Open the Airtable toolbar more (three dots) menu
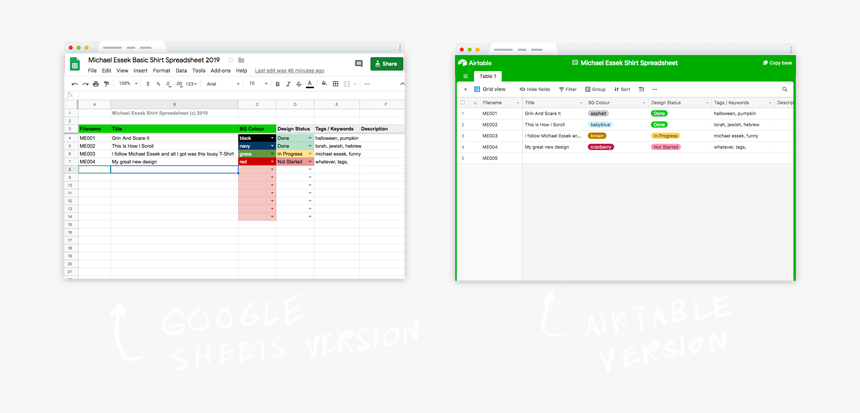This screenshot has width=860, height=413. point(654,89)
